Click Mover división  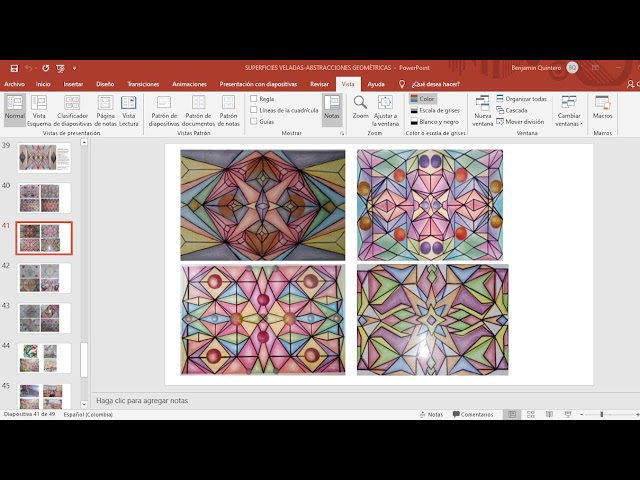[x=520, y=122]
